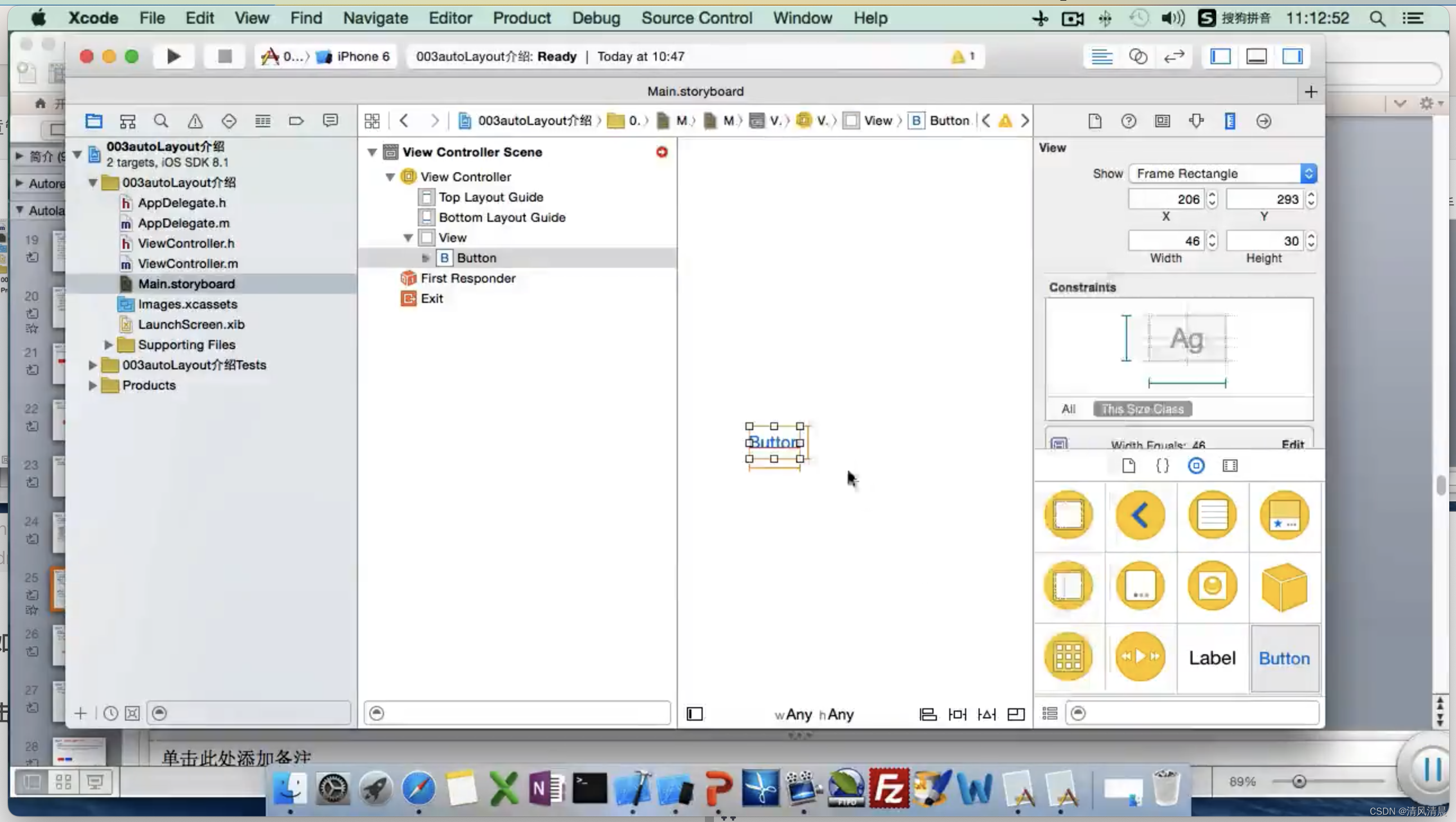Screen dimensions: 1456x822
Task: Show the Object library
Action: (1196, 466)
